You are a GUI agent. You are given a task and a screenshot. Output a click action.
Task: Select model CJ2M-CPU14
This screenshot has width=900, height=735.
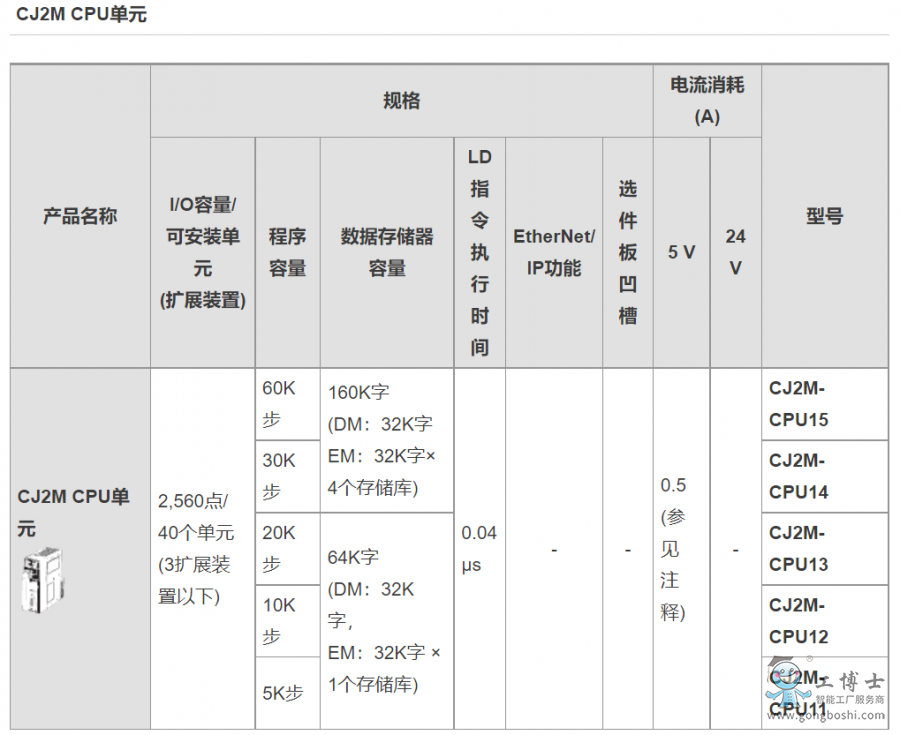(x=798, y=476)
